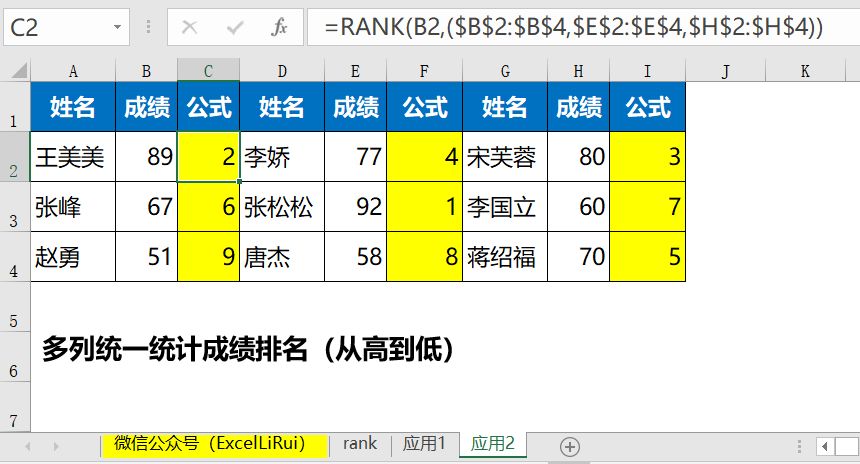Expand the Name Box dropdown arrow
Viewport: 860px width, 464px height.
(117, 27)
